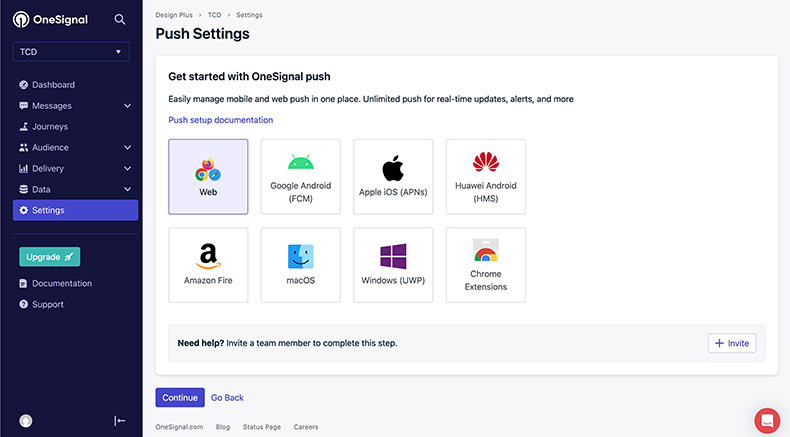Open the user avatar at sidebar bottom
The height and width of the screenshot is (437, 790).
[x=26, y=421]
